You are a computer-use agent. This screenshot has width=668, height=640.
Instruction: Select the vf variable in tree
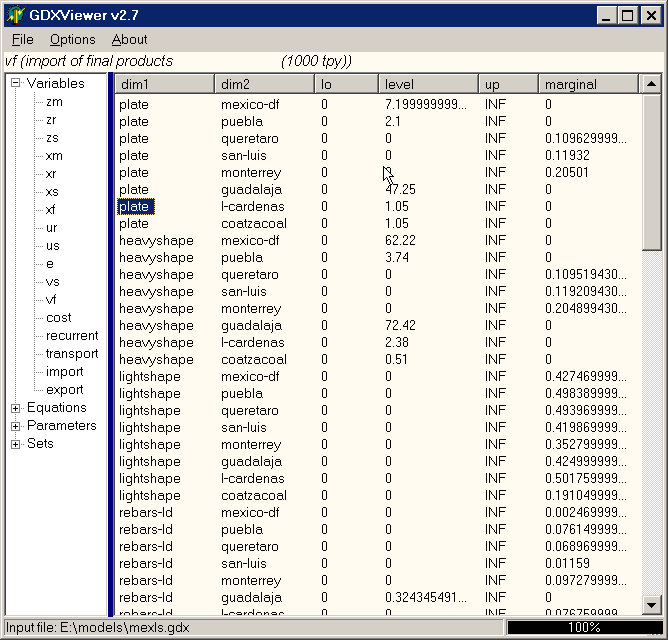coord(51,299)
